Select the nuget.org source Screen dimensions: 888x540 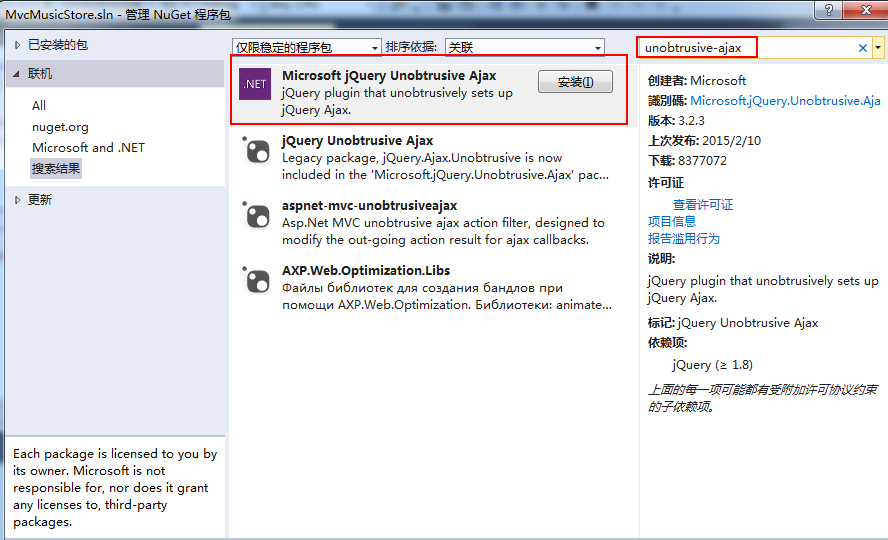[x=60, y=127]
